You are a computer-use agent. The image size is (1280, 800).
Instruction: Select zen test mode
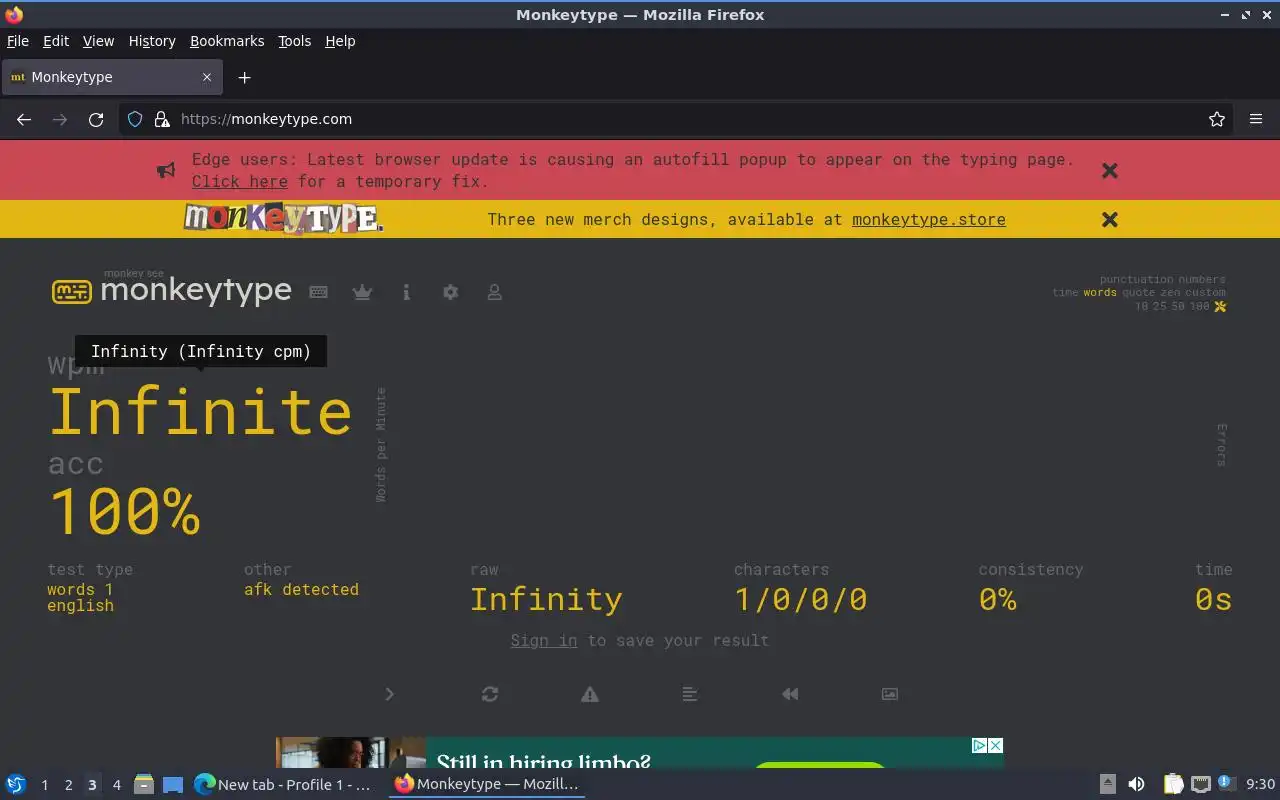click(x=1170, y=293)
